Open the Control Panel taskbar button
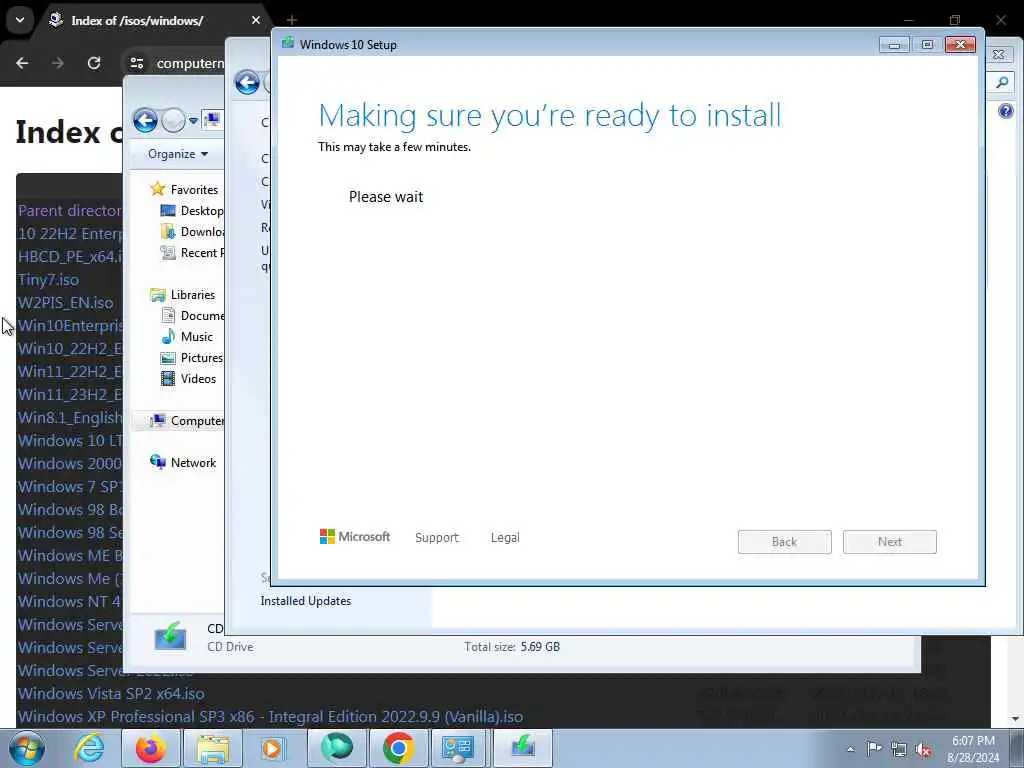 458,748
